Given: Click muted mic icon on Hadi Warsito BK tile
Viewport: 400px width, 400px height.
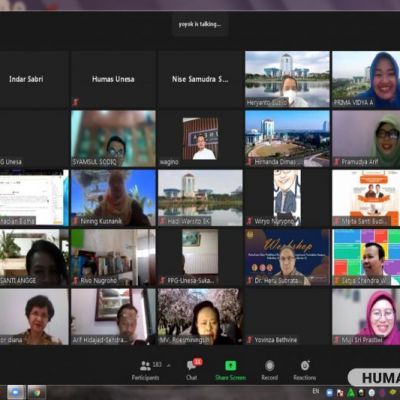Looking at the screenshot, I should point(162,221).
